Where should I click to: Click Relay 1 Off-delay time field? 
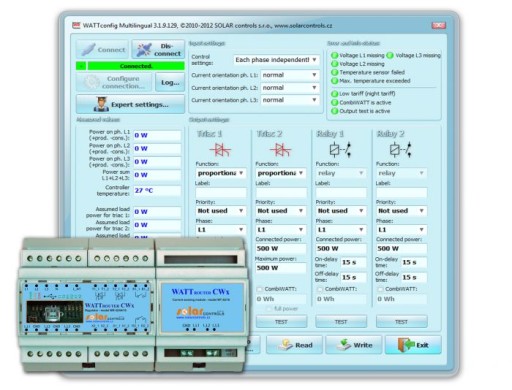tap(353, 277)
